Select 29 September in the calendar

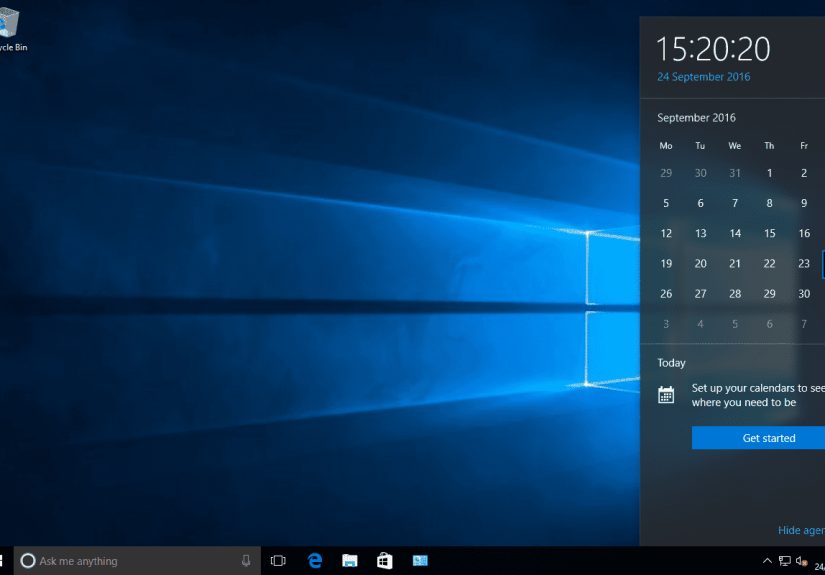(769, 294)
